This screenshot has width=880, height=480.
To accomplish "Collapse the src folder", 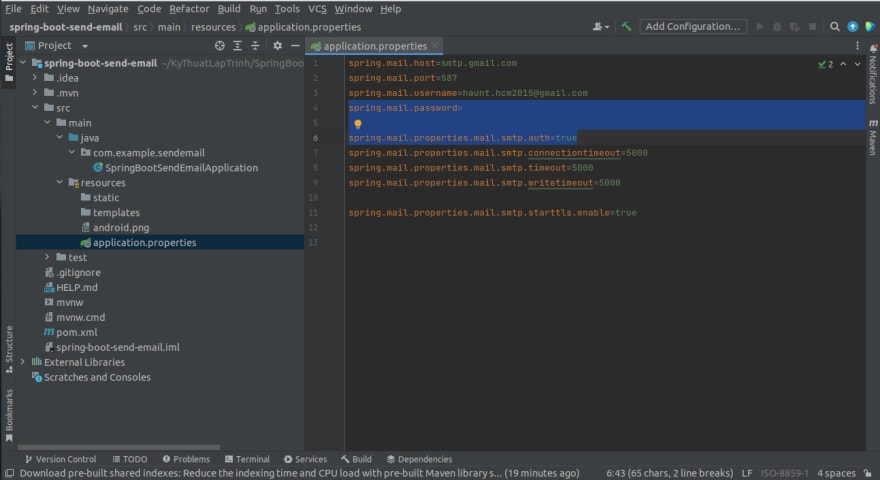I will pyautogui.click(x=35, y=107).
